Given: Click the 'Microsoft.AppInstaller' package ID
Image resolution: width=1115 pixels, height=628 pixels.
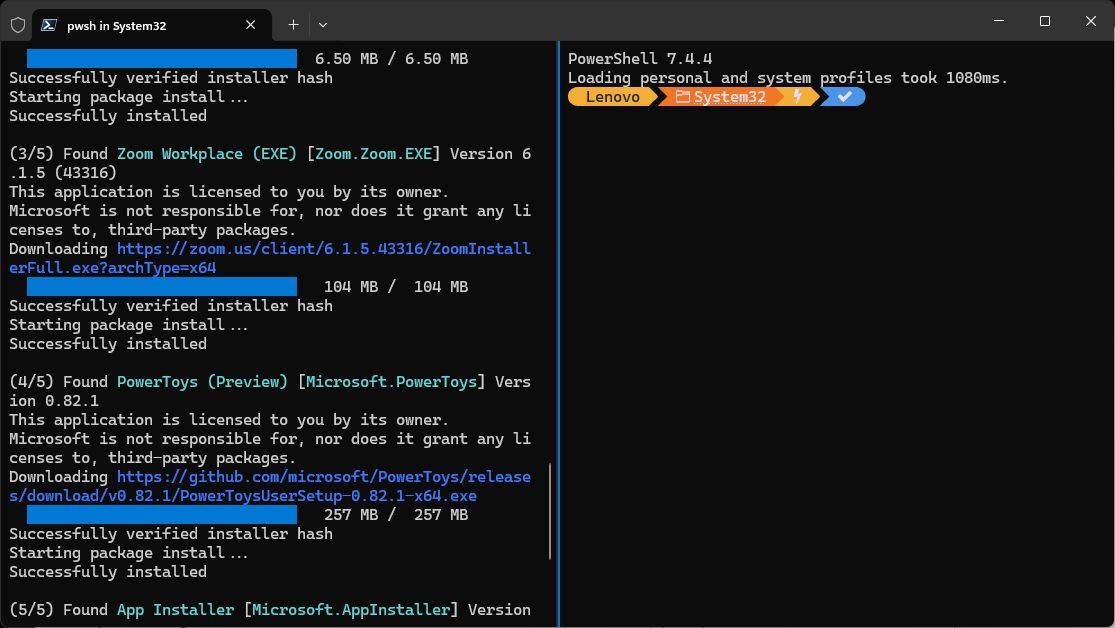Looking at the screenshot, I should [x=351, y=610].
